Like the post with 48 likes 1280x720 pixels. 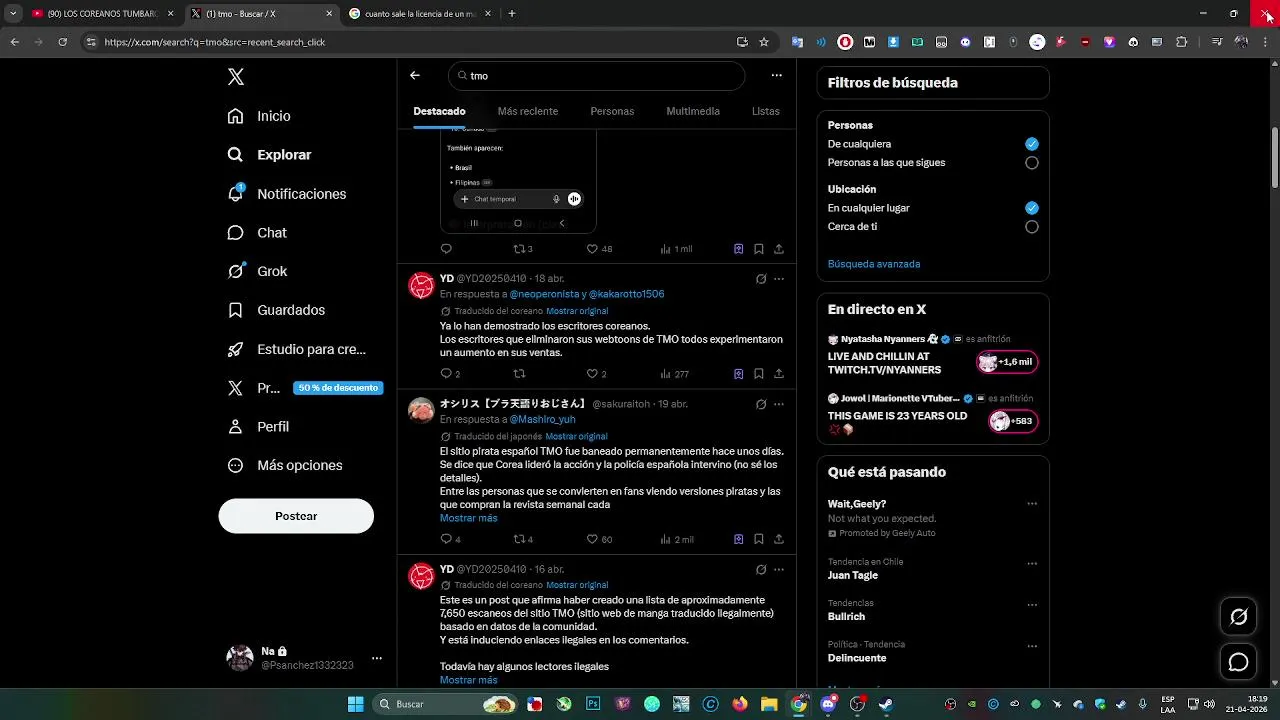point(599,249)
